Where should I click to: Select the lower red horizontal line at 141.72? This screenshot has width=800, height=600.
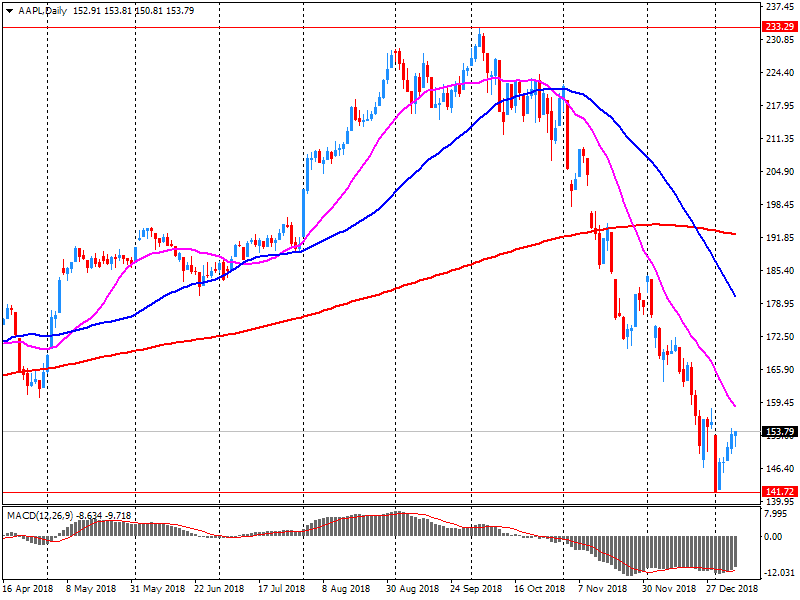pos(381,492)
